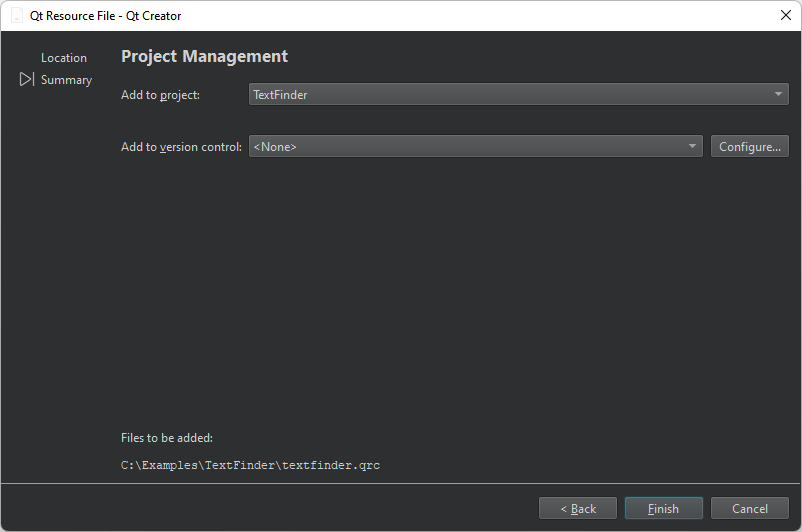Click the arrow on the Add to project dropdown
This screenshot has height=532, width=802.
[778, 95]
